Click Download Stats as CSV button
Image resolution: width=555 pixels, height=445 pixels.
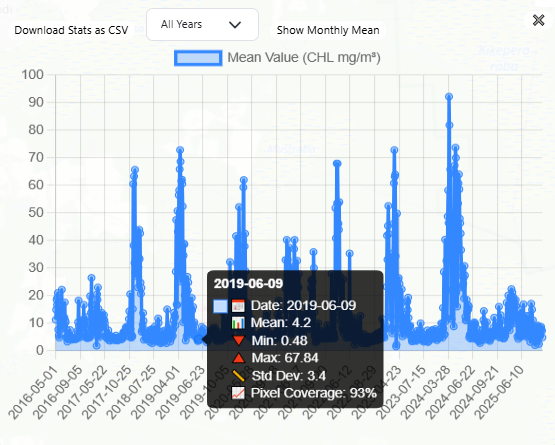[x=71, y=30]
